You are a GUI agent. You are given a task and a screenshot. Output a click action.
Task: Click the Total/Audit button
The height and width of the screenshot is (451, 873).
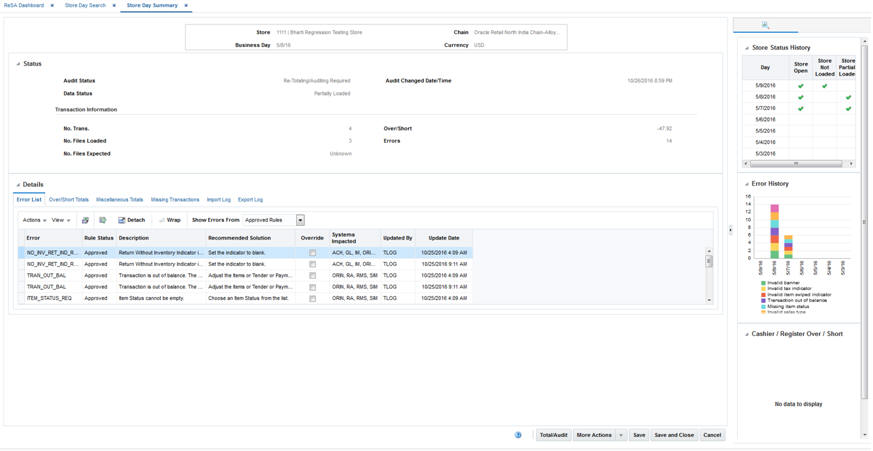point(553,435)
